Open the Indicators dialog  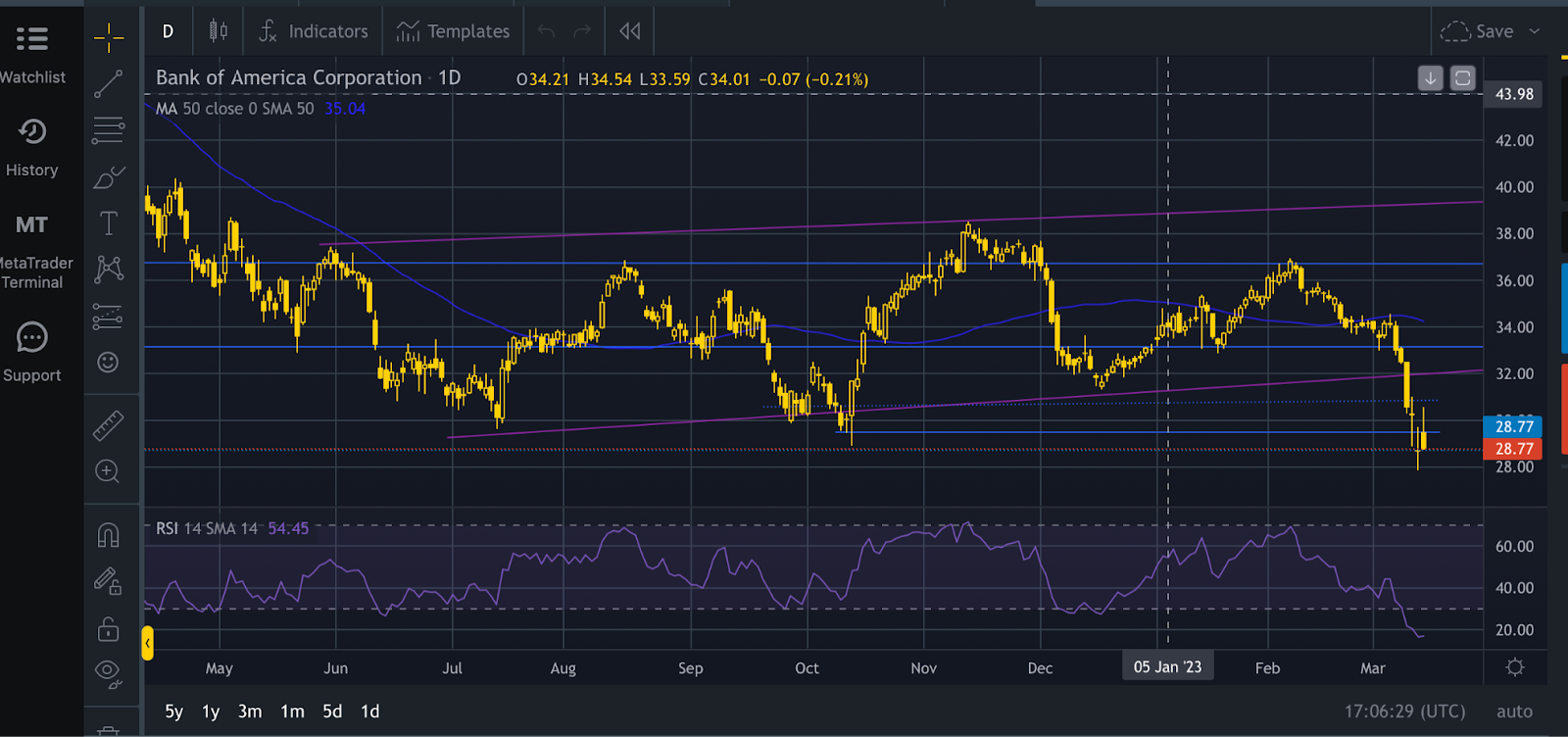pyautogui.click(x=314, y=31)
